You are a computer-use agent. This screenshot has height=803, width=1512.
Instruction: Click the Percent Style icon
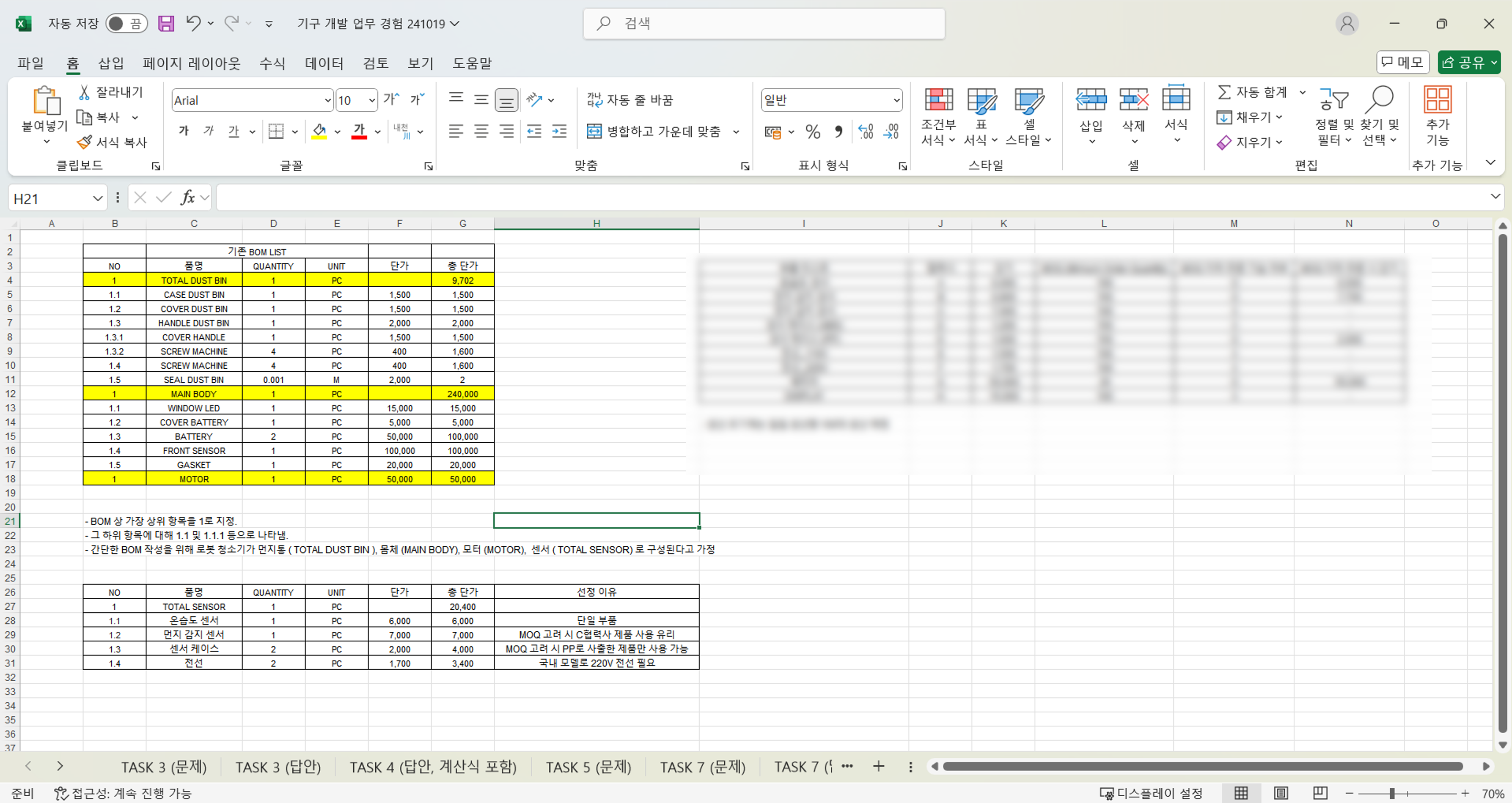click(813, 132)
